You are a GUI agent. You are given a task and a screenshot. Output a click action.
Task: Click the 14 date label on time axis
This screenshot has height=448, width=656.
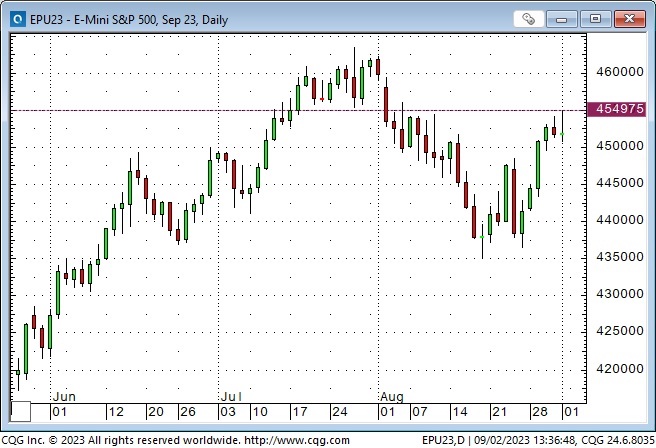[460, 412]
